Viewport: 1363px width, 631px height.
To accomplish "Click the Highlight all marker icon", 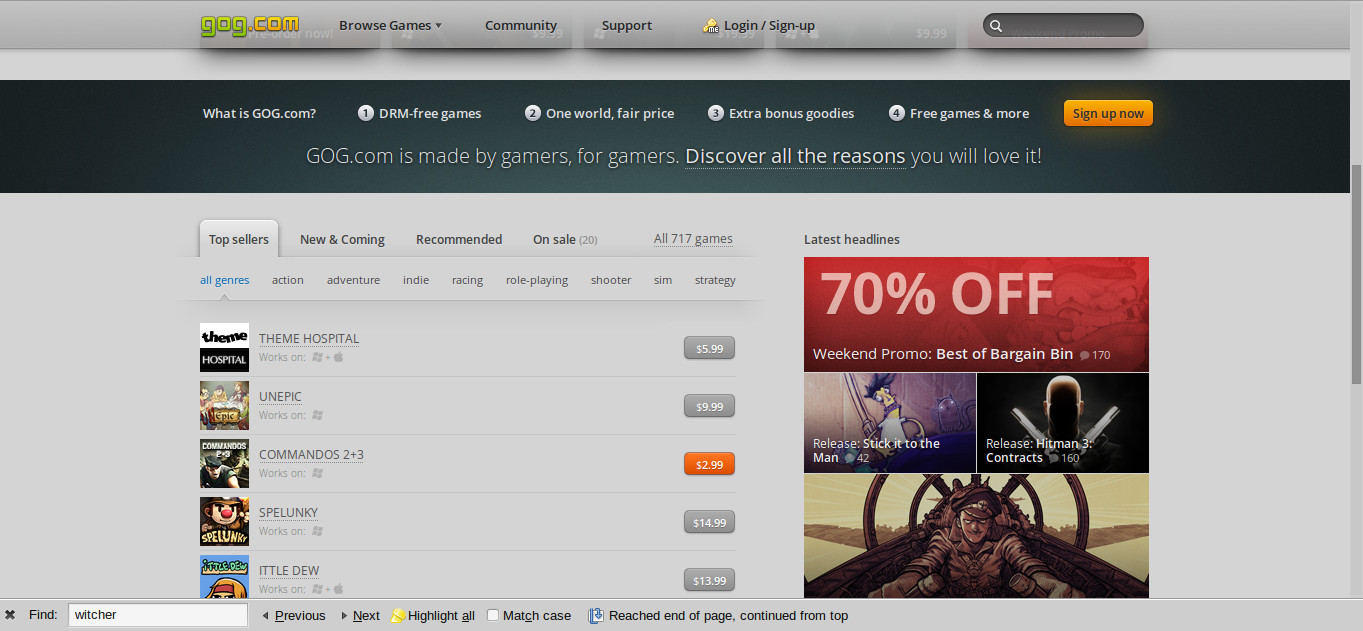I will click(x=397, y=616).
